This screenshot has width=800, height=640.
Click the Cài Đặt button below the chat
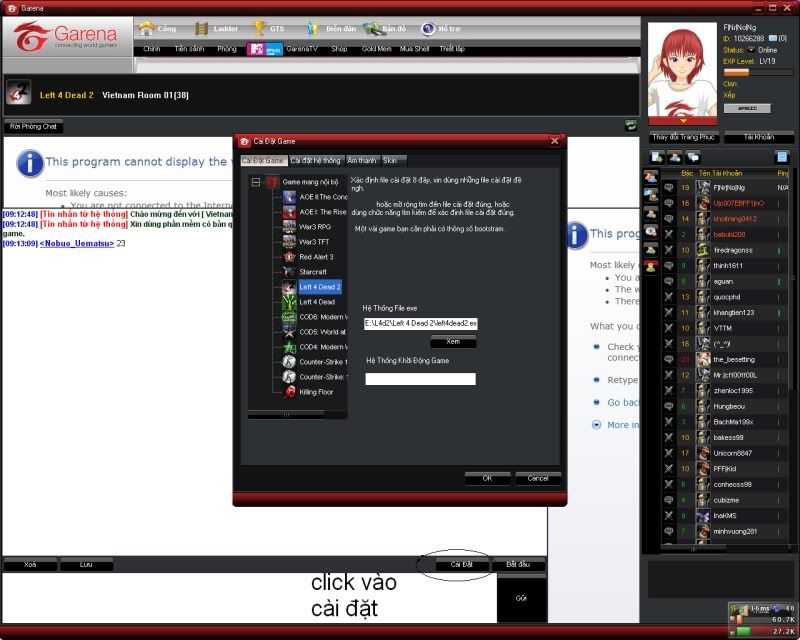click(462, 564)
